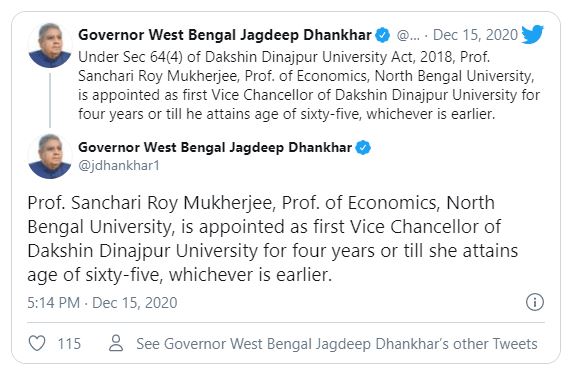570x370 pixels.
Task: Click the Twitter bird logo
Action: coord(533,34)
